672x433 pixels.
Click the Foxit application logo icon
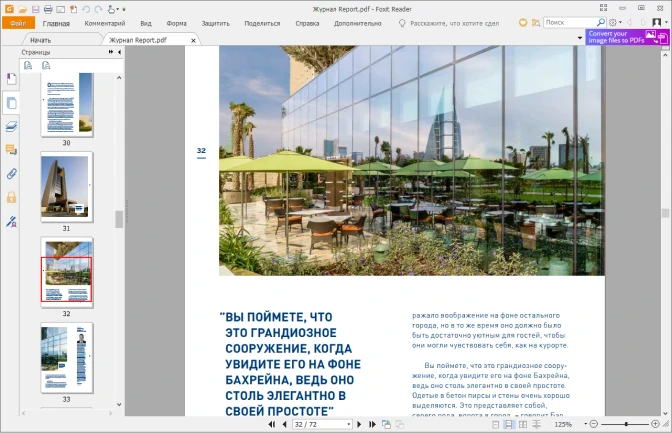point(9,9)
